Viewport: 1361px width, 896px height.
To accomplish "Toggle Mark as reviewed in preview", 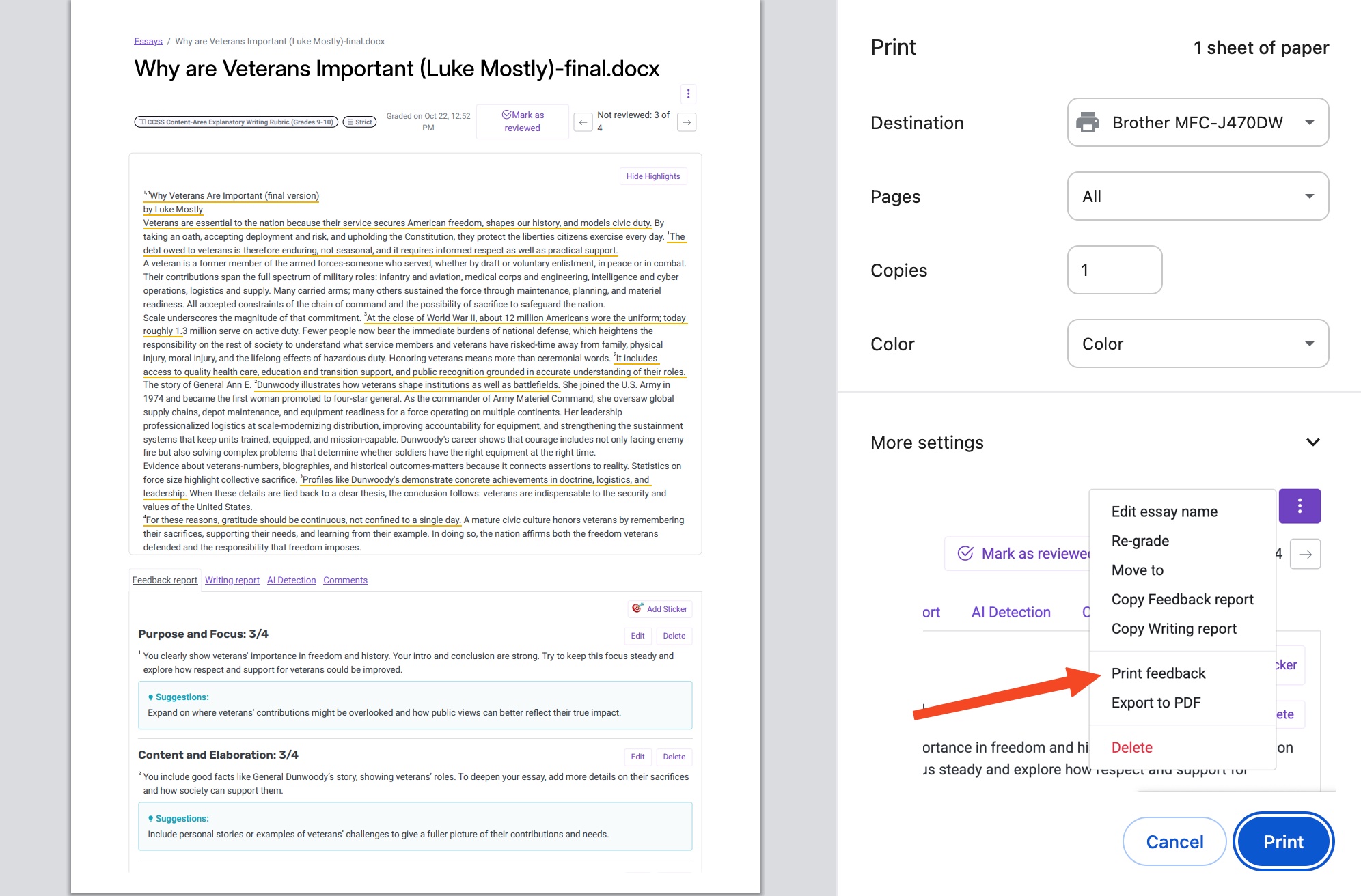I will tap(522, 122).
